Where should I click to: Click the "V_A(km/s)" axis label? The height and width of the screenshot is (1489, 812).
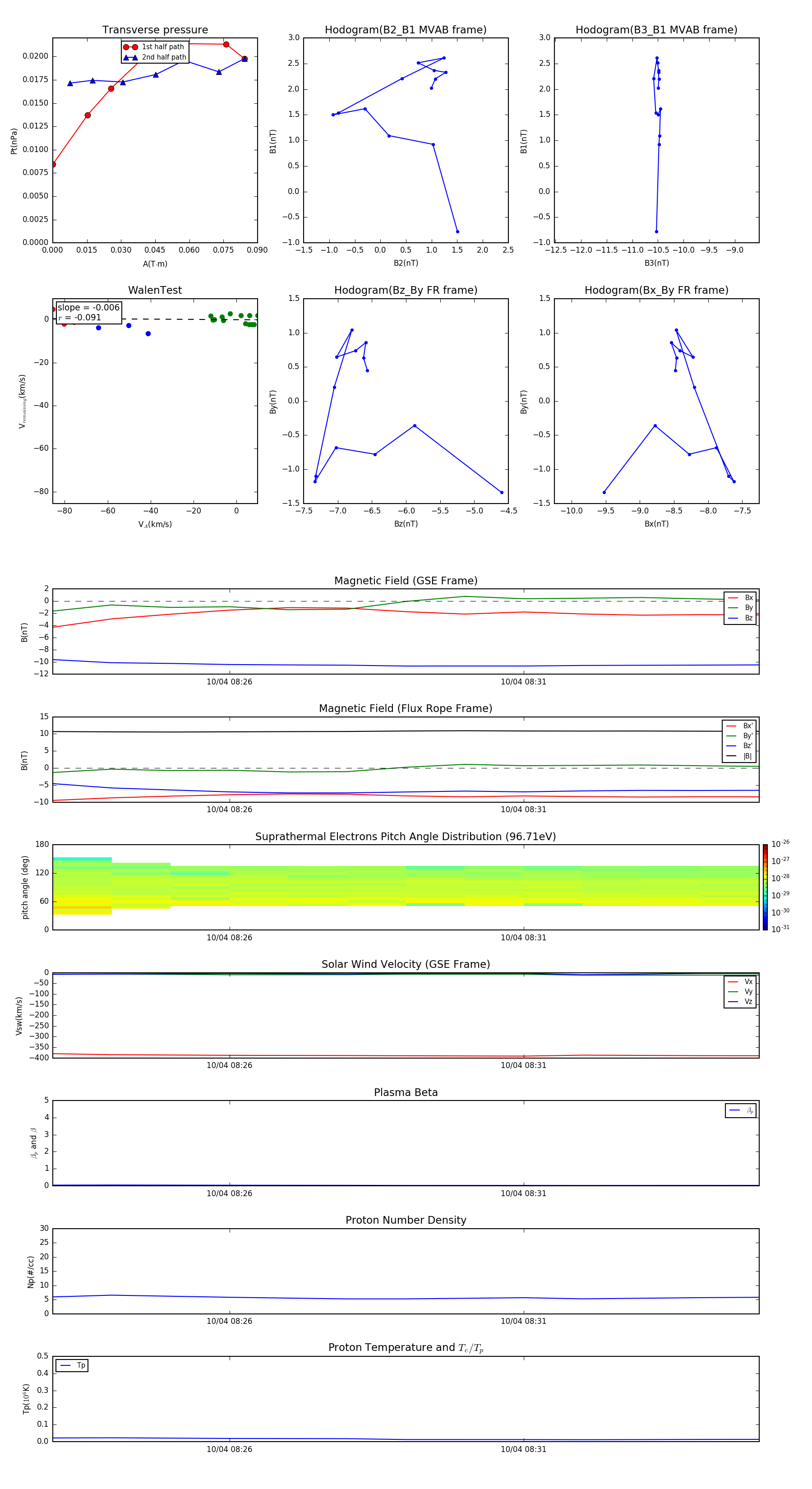[x=155, y=524]
